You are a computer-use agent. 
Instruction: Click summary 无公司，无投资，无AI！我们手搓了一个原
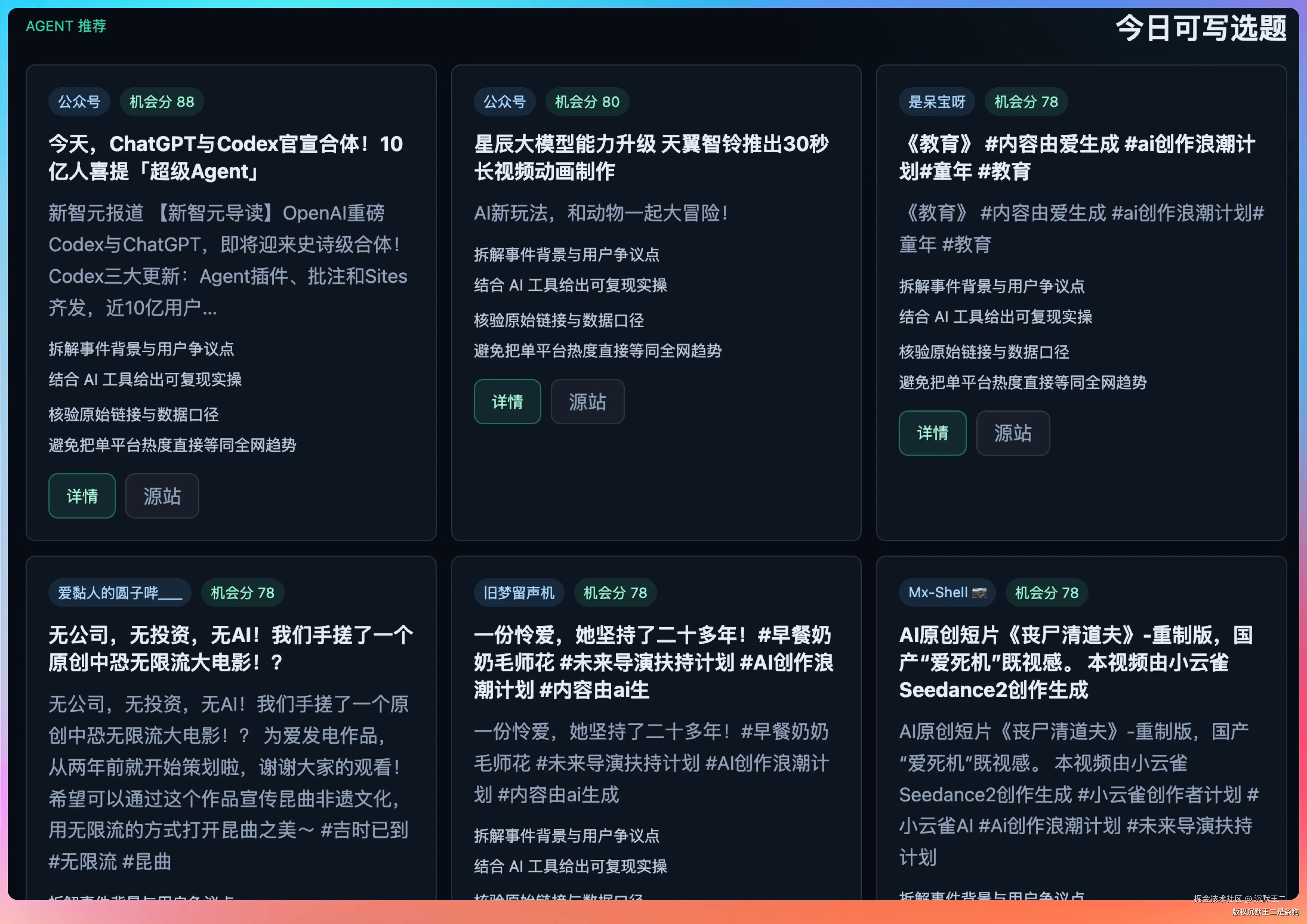(x=228, y=783)
